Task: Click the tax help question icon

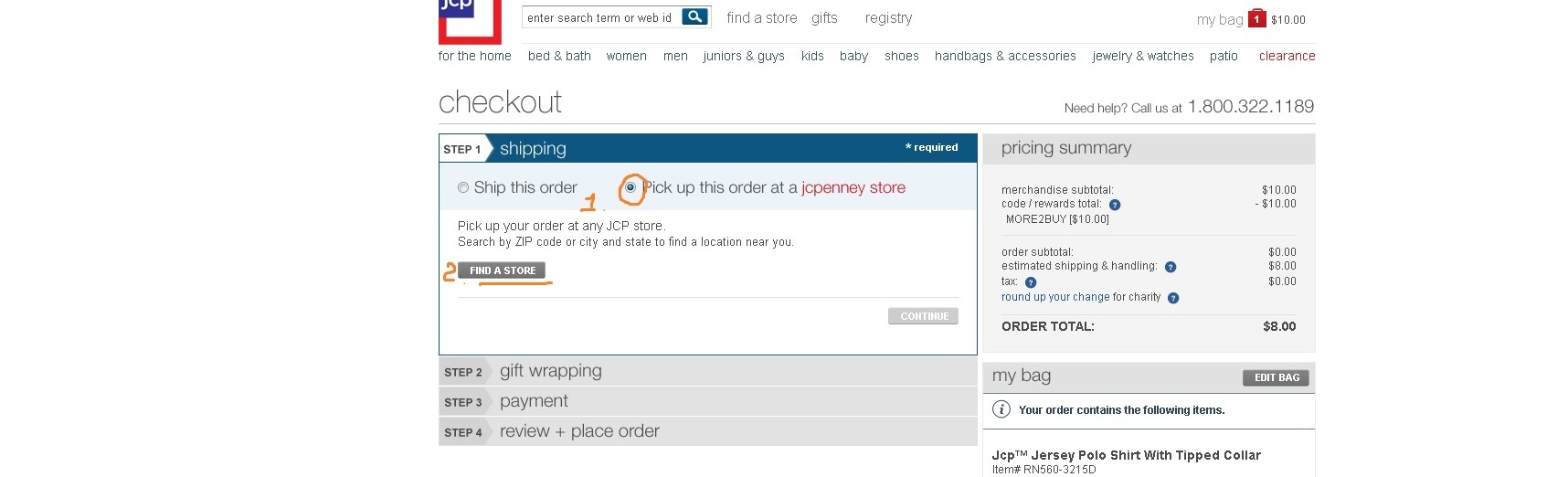Action: [1031, 282]
